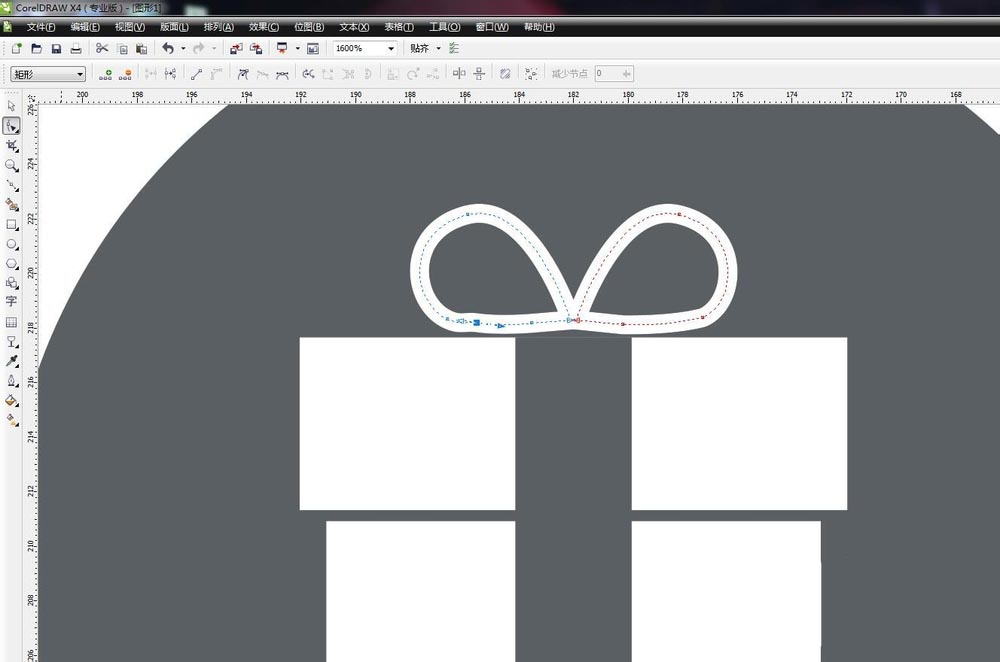Expand the 1600% zoom level list

pos(391,48)
